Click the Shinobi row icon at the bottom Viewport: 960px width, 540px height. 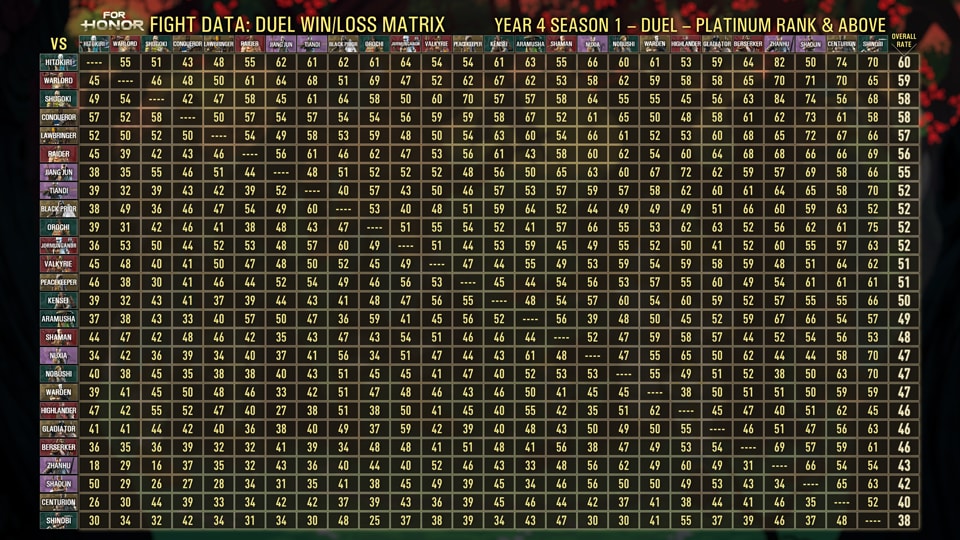point(56,520)
